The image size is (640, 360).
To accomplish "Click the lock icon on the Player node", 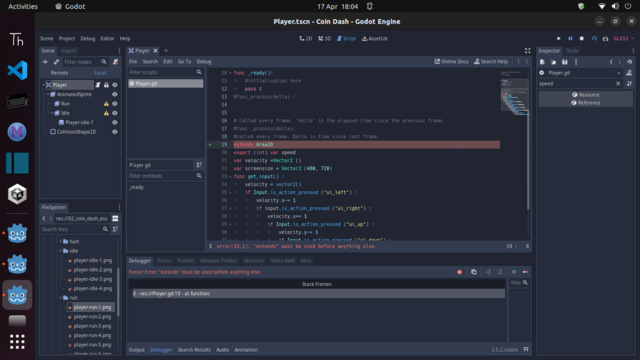I will (x=106, y=85).
